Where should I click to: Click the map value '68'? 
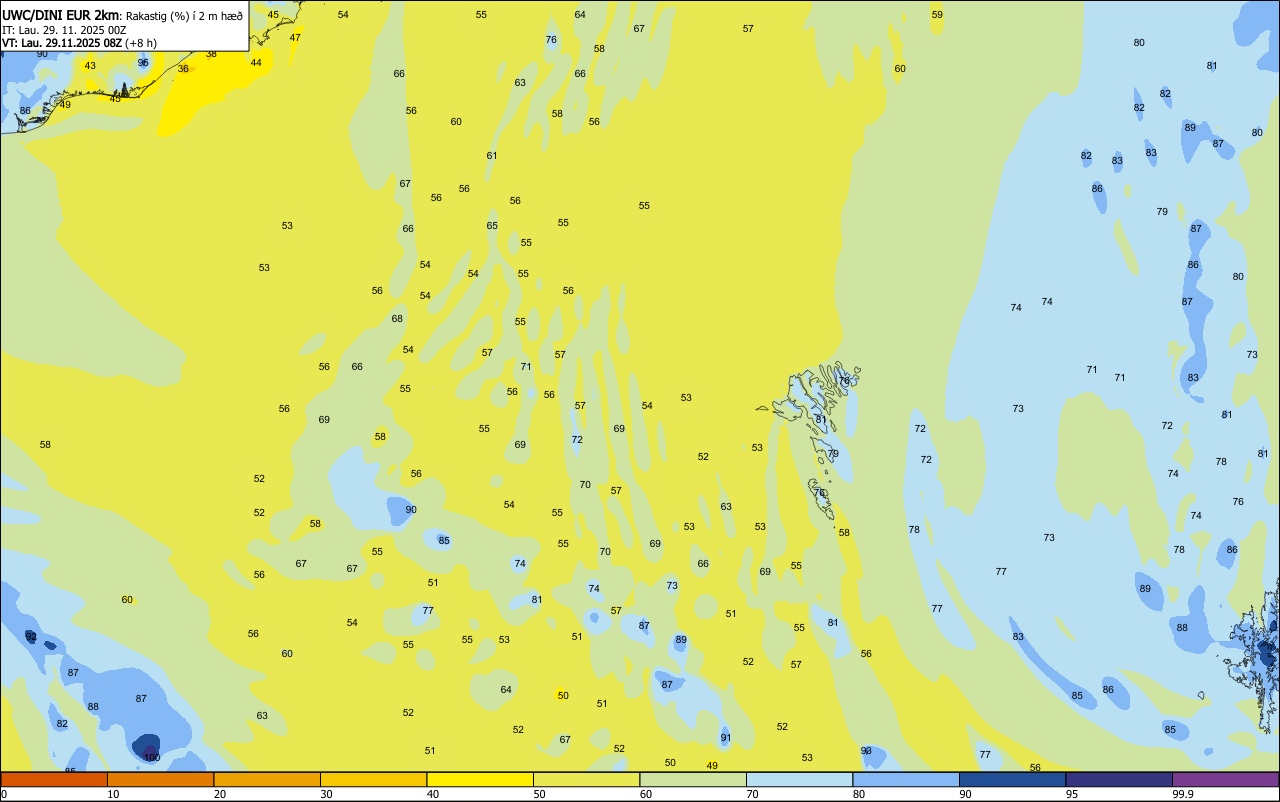[x=397, y=319]
